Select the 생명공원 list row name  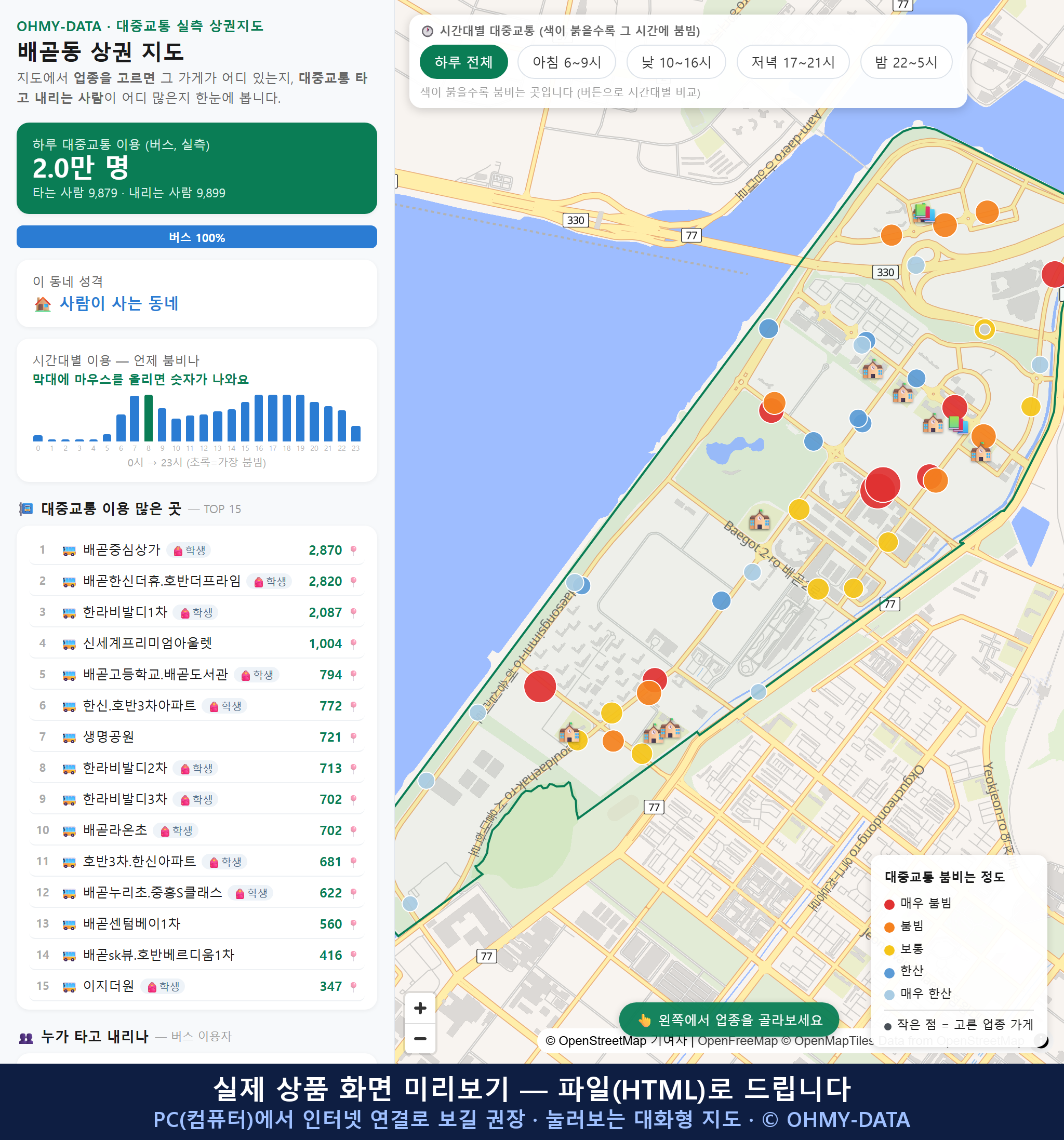(x=109, y=737)
